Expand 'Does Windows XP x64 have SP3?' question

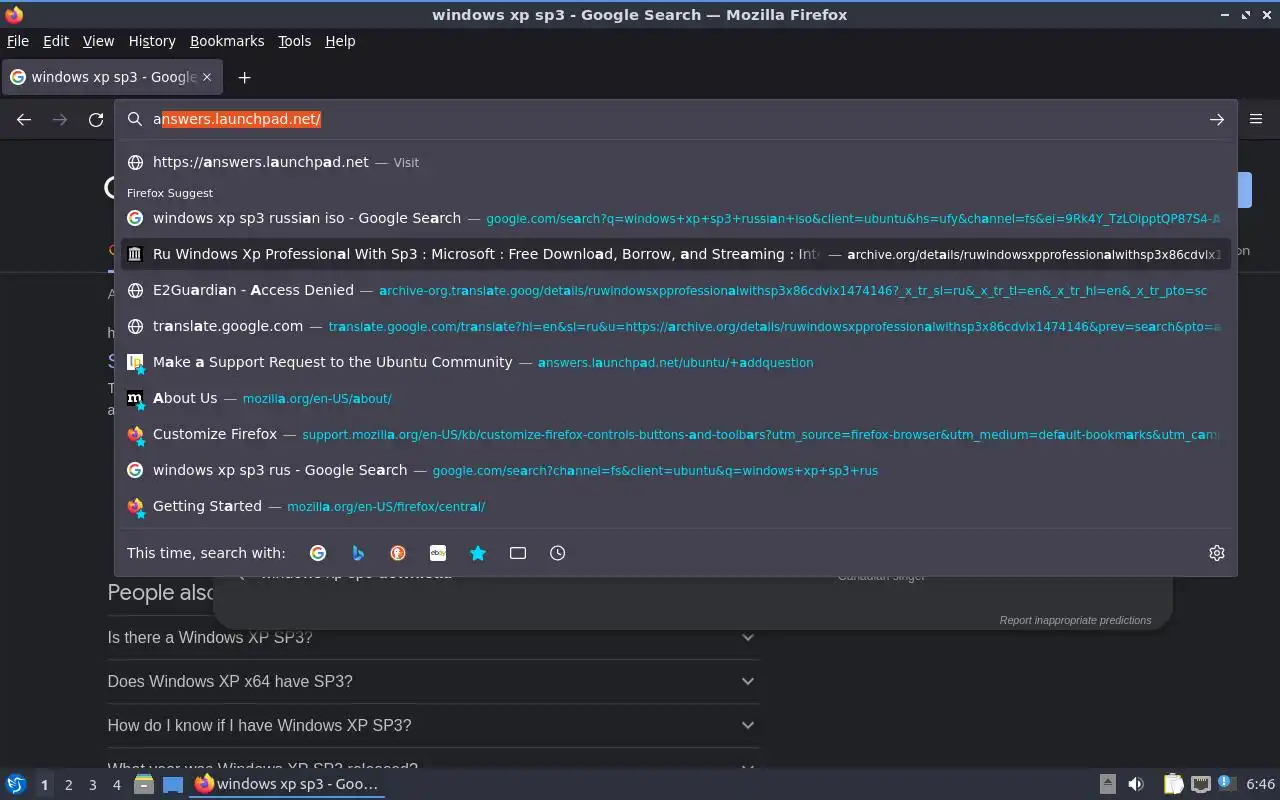(x=433, y=681)
